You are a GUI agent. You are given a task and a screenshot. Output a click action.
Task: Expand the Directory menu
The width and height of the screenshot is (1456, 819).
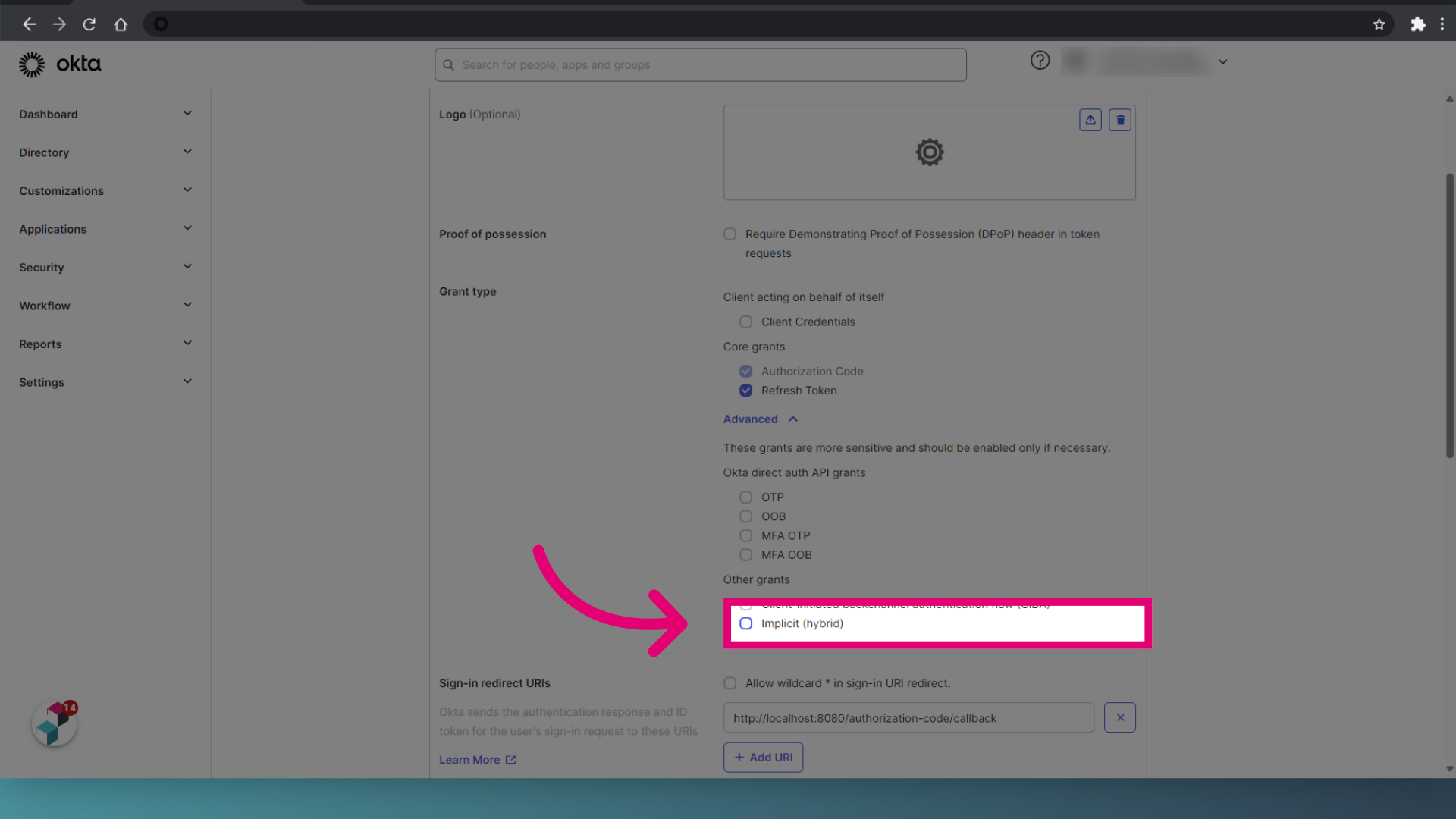coord(105,152)
